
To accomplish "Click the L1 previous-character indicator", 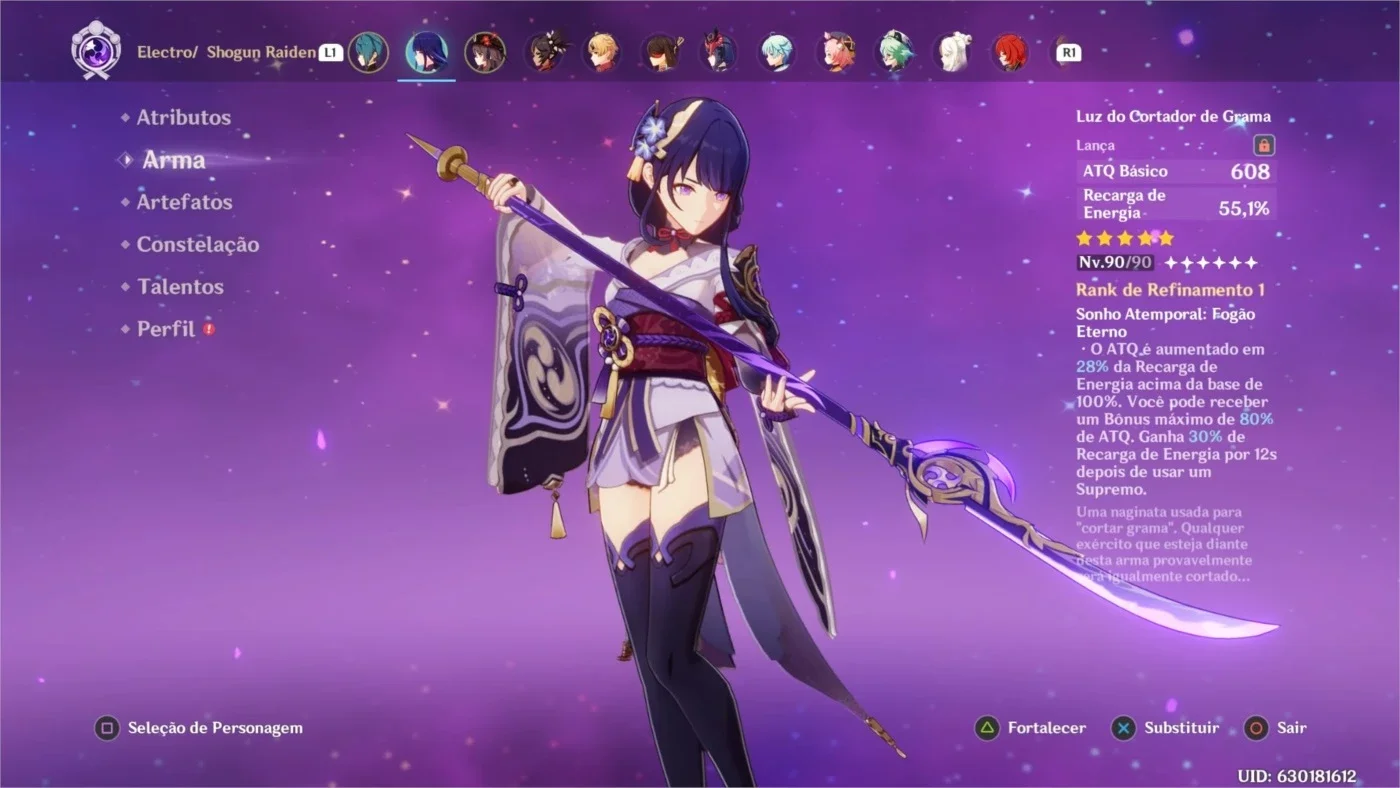I will click(x=330, y=53).
